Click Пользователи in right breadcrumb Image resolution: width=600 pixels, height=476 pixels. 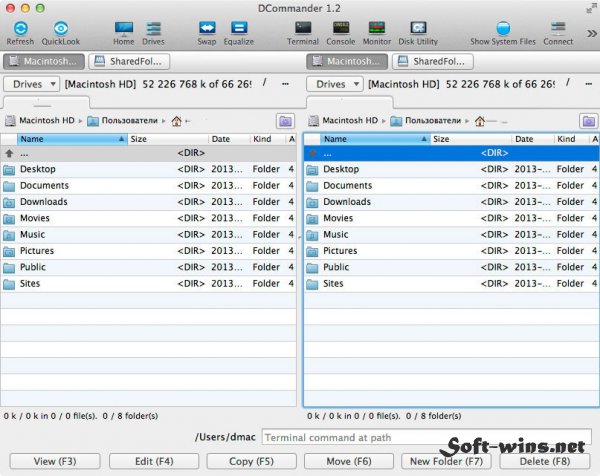(x=426, y=121)
